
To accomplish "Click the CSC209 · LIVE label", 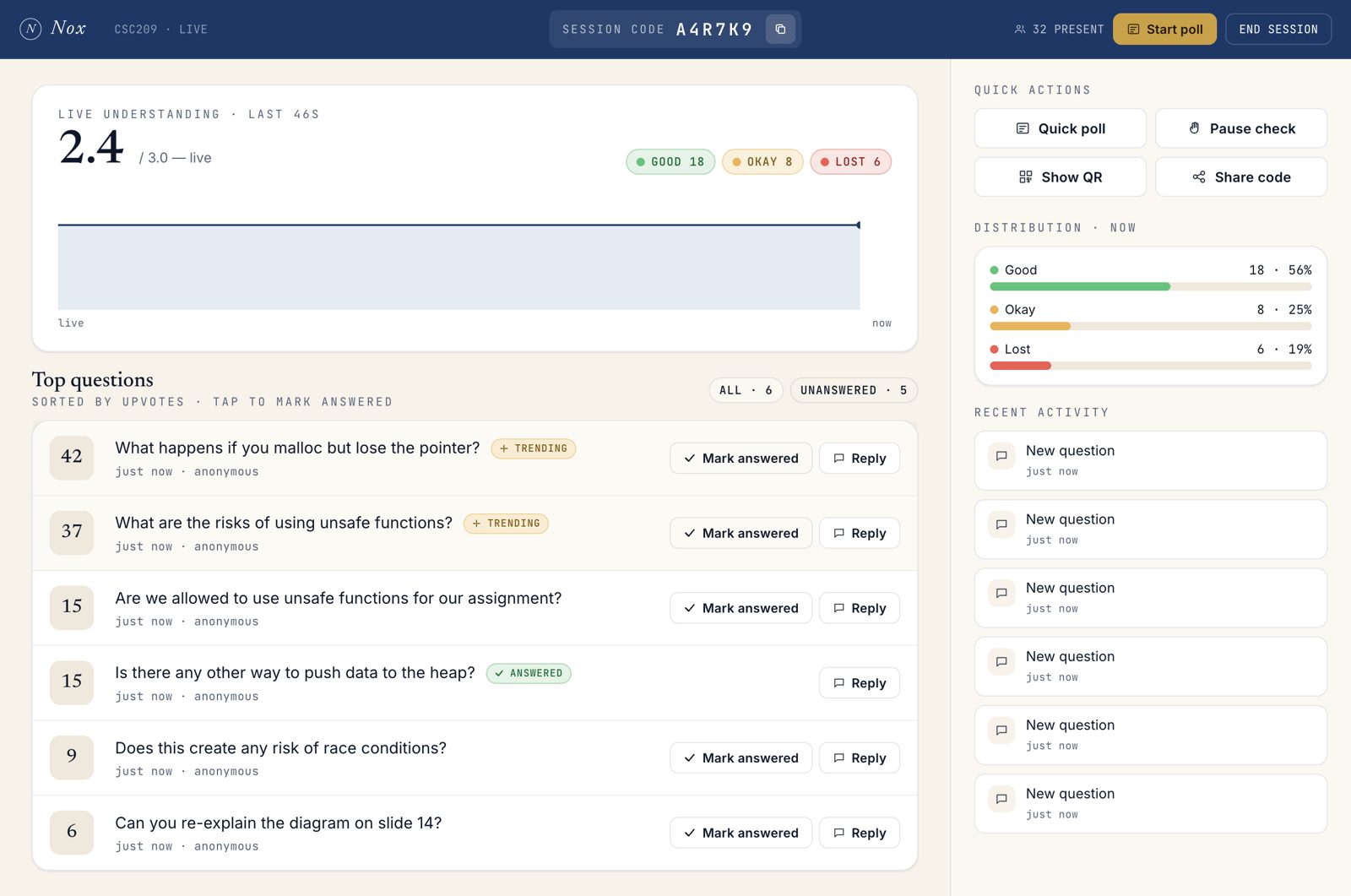I will coord(160,30).
